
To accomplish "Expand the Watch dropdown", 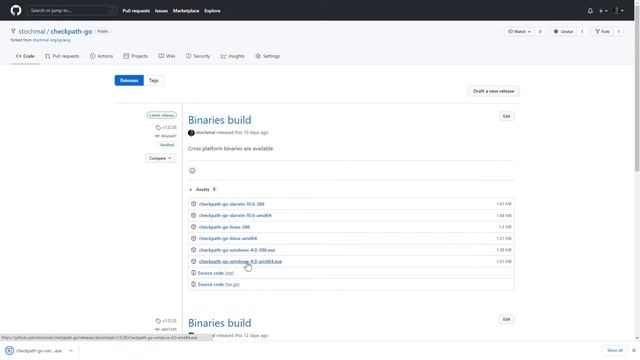I will (x=519, y=31).
